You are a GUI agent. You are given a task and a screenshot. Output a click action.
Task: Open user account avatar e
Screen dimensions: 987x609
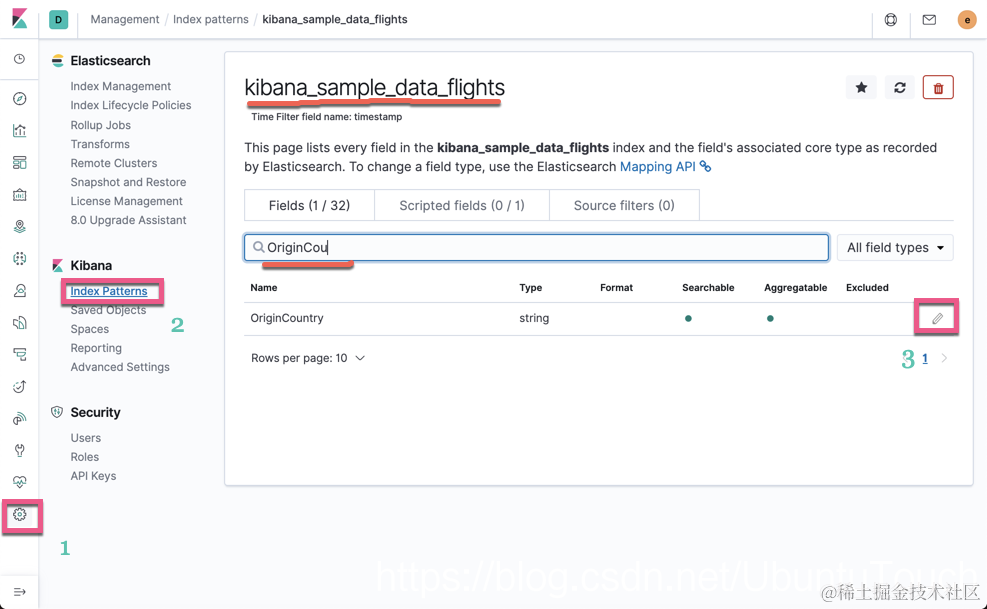tap(967, 20)
